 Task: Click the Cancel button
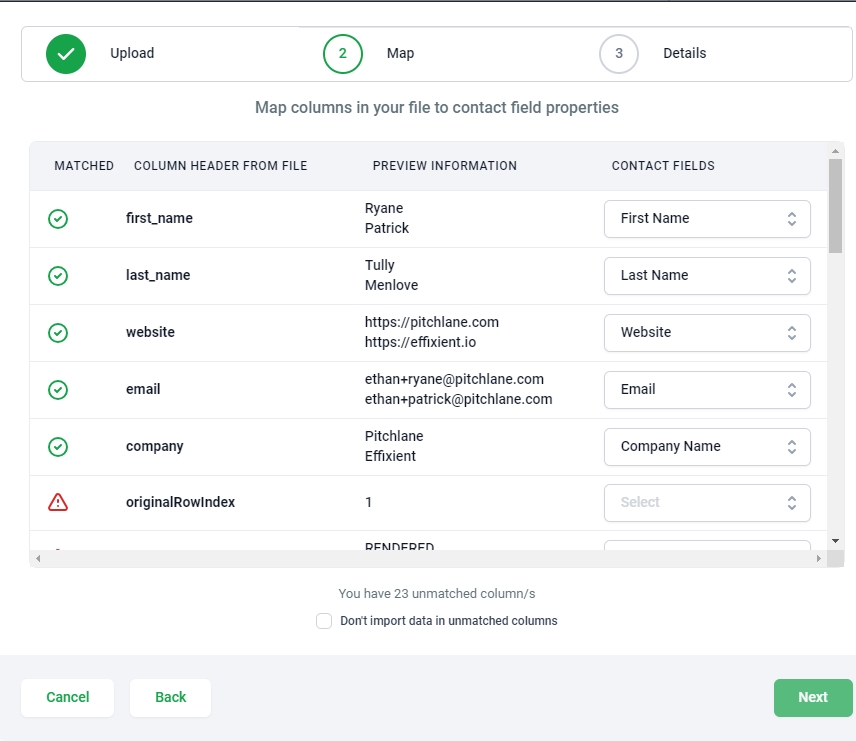(x=68, y=698)
